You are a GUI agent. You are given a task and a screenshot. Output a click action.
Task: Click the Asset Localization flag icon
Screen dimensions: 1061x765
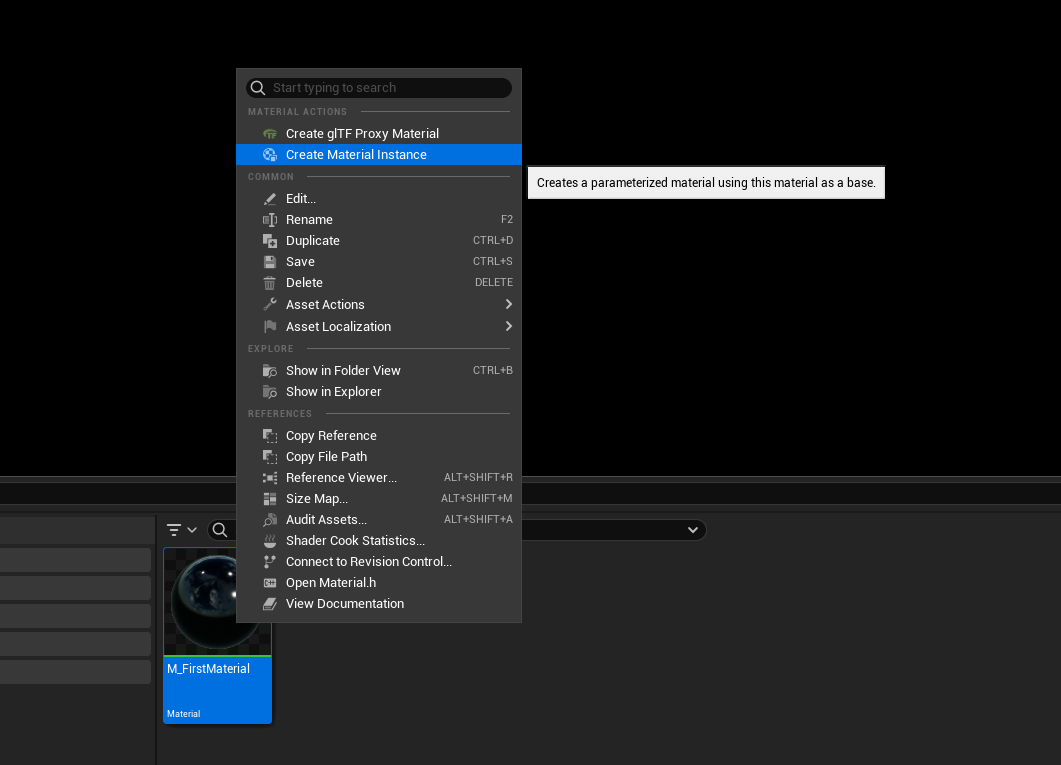270,327
